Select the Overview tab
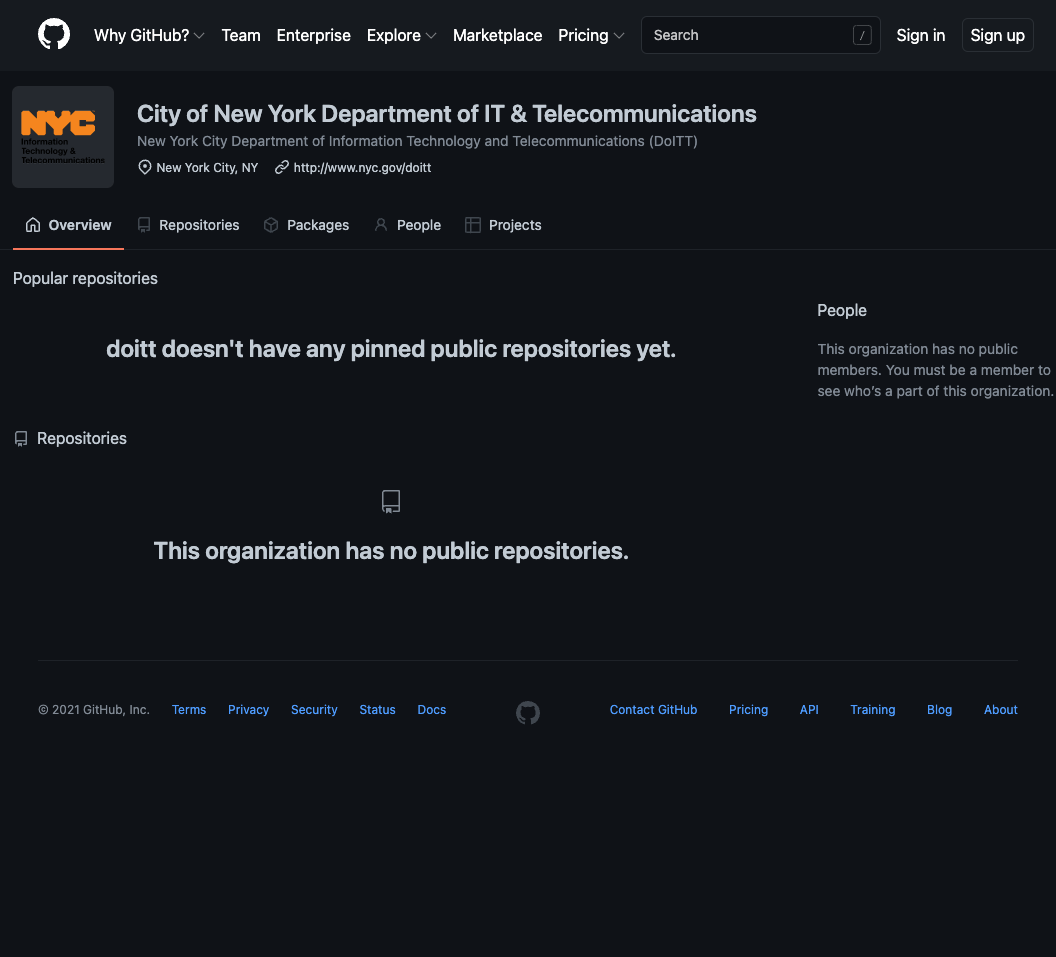1056x957 pixels. (68, 225)
